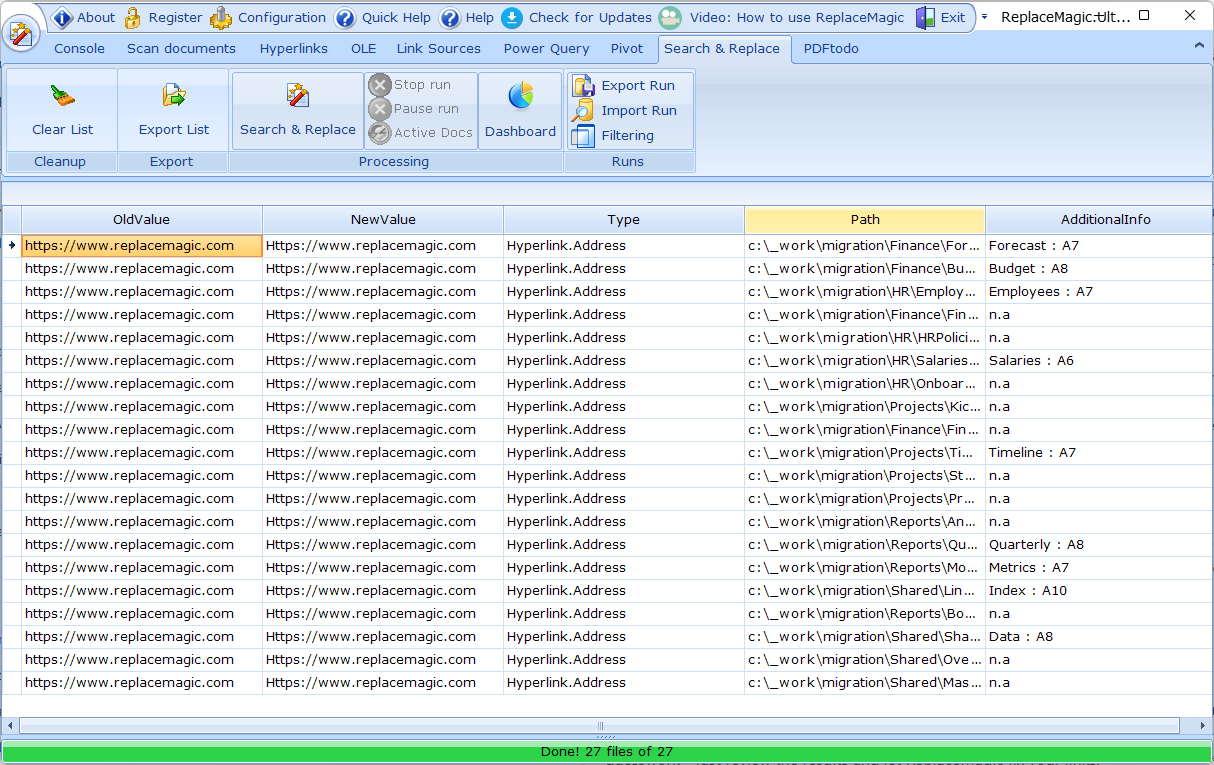Click Export Run
This screenshot has width=1214, height=765.
[625, 86]
